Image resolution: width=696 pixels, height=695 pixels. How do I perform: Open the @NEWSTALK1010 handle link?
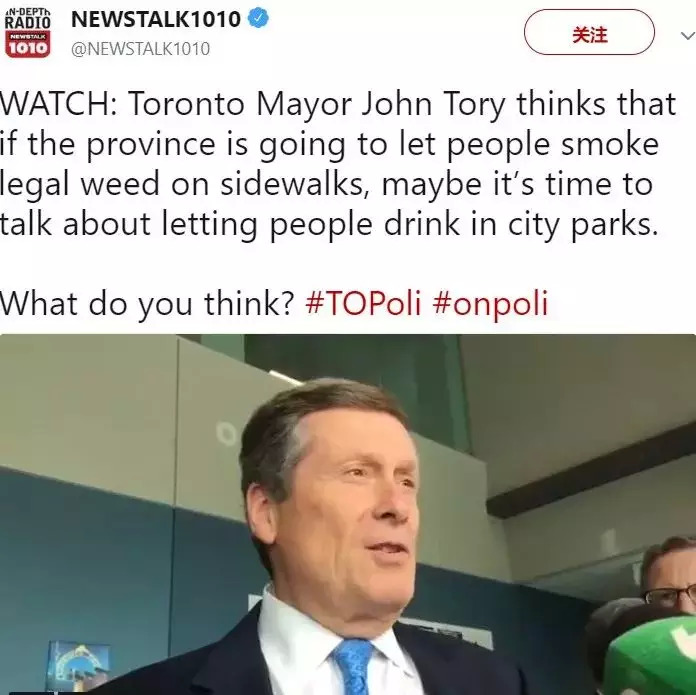click(x=140, y=49)
